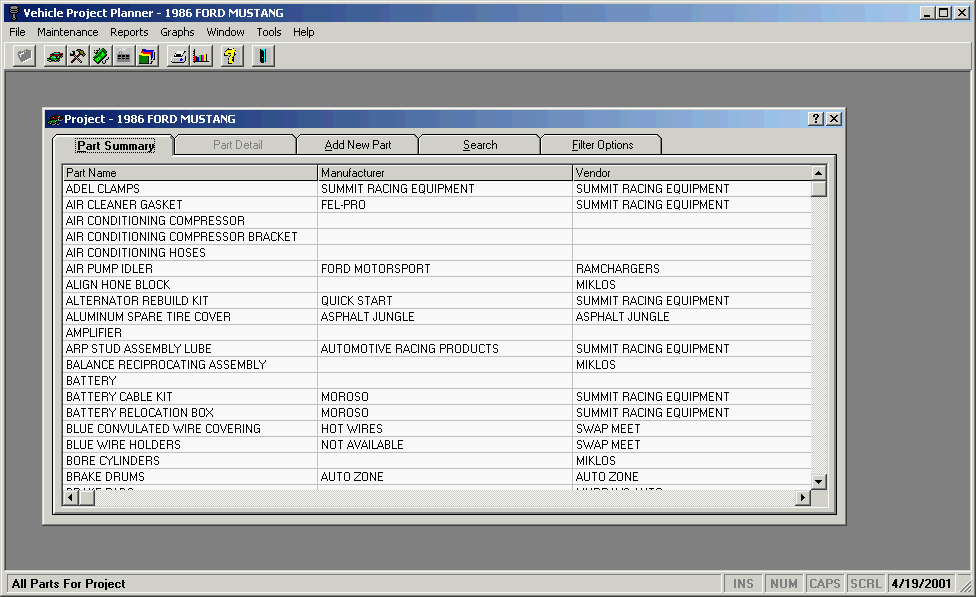Image resolution: width=976 pixels, height=597 pixels.
Task: Switch to the Search tab
Action: pos(480,145)
